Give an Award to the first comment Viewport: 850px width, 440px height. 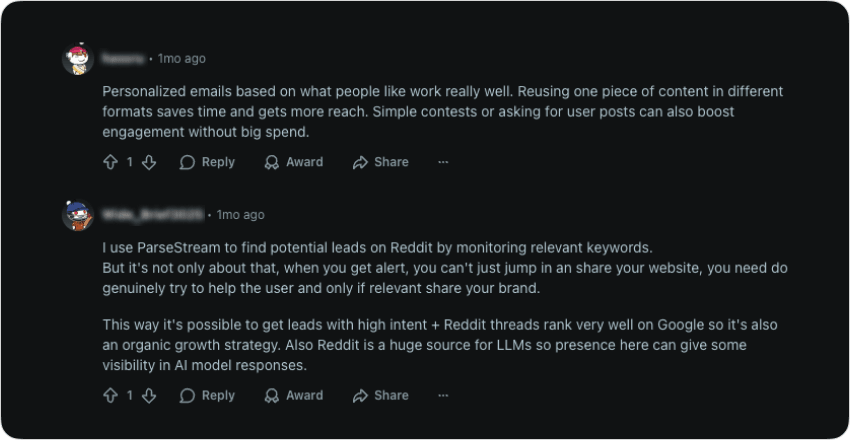tap(293, 162)
